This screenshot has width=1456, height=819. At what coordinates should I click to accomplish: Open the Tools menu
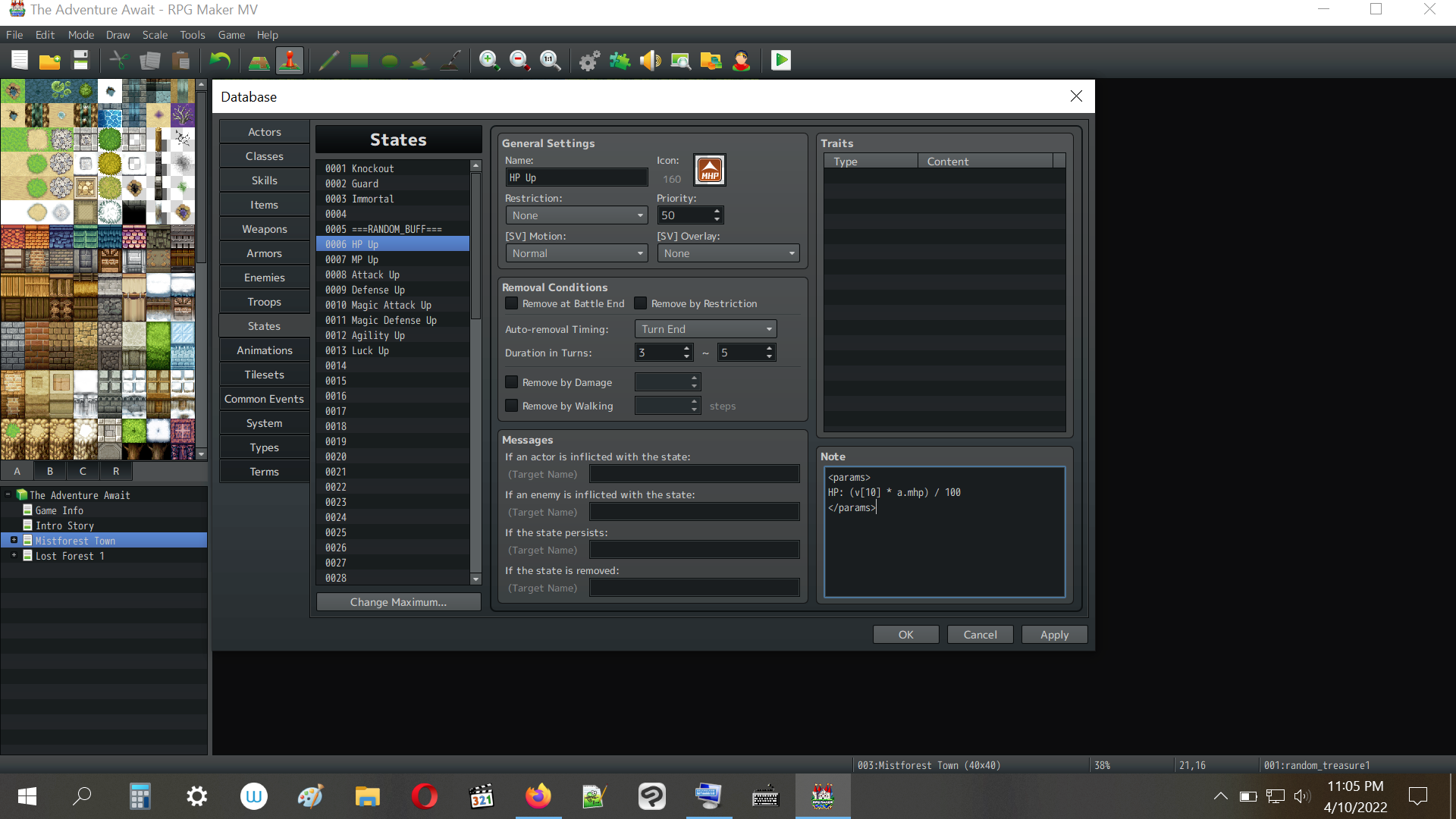click(x=193, y=35)
